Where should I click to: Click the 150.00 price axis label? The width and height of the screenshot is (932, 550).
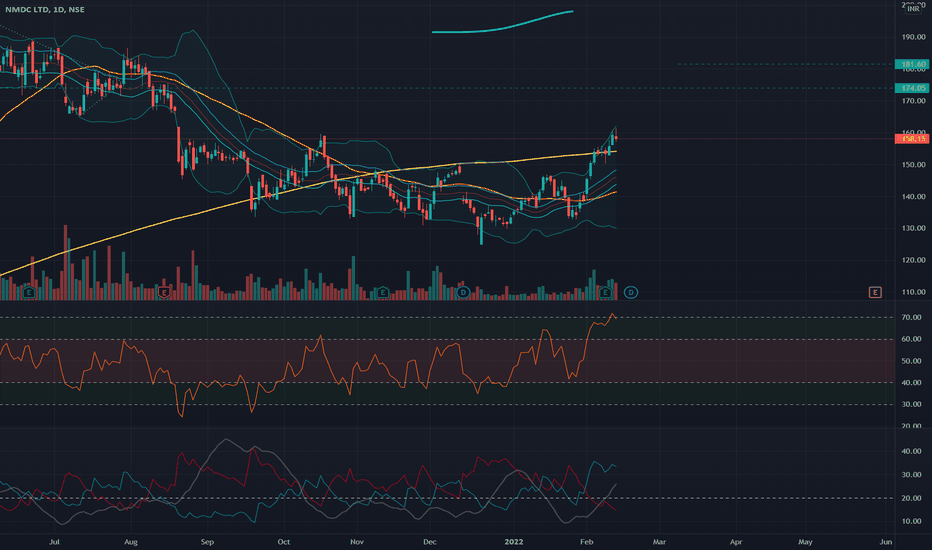click(913, 165)
